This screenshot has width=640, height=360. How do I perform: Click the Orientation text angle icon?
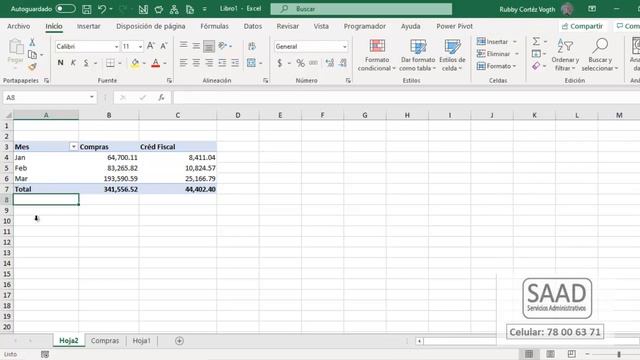(222, 46)
